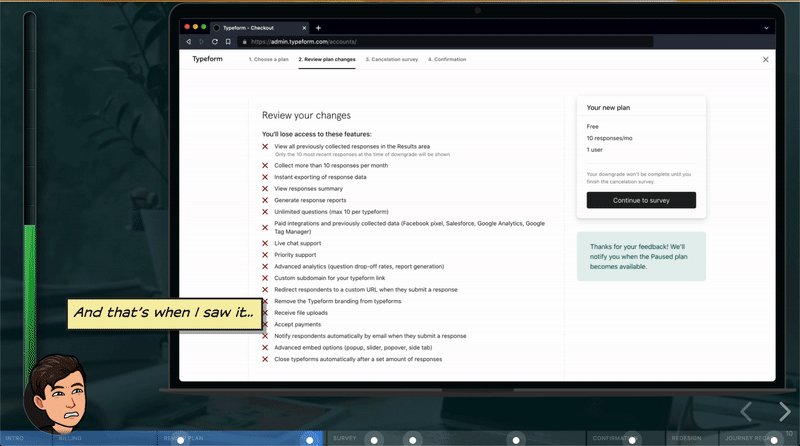Click the 'Free' plan name in the new plan card
800x446 pixels.
tap(592, 127)
